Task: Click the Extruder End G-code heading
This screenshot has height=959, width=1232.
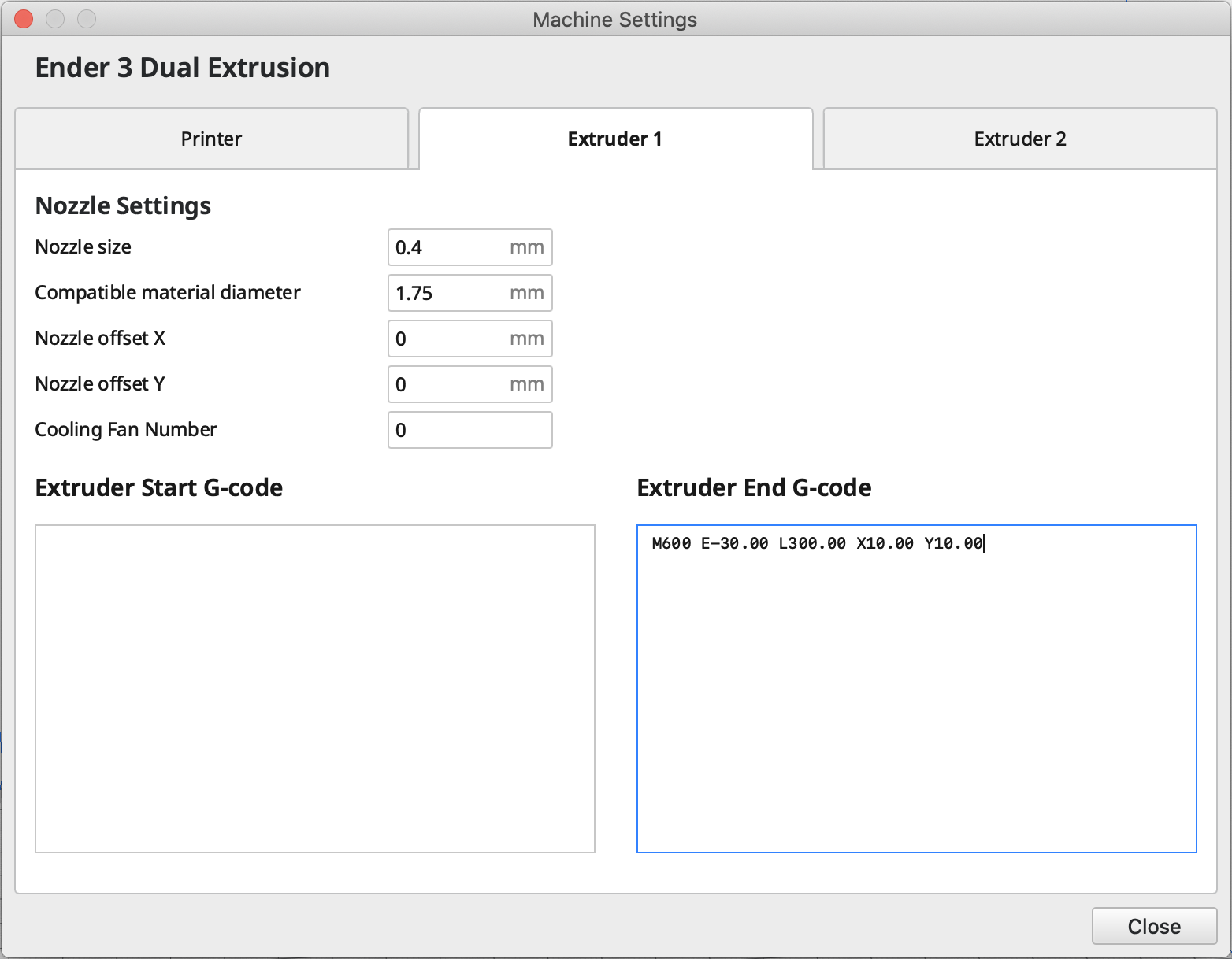Action: point(754,487)
